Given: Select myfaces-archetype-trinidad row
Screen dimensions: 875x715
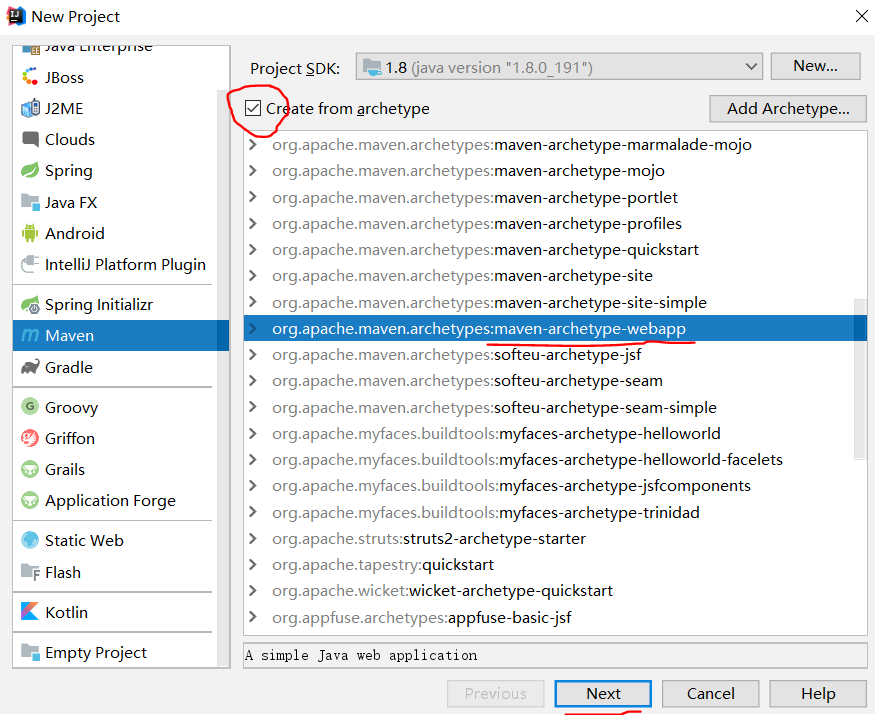Looking at the screenshot, I should click(549, 512).
